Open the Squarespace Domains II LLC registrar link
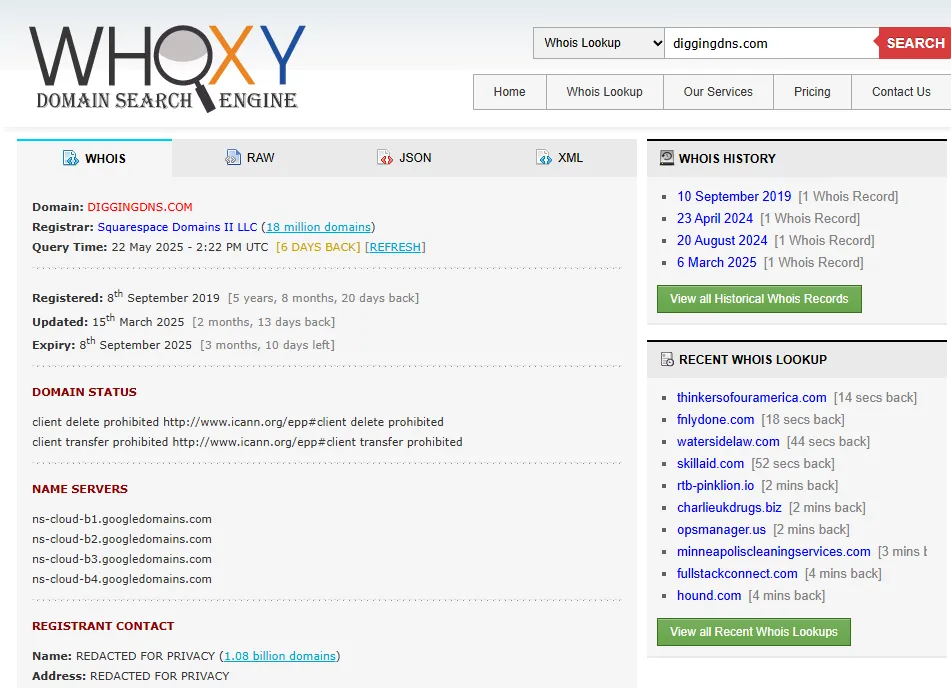This screenshot has width=951, height=688. click(177, 227)
